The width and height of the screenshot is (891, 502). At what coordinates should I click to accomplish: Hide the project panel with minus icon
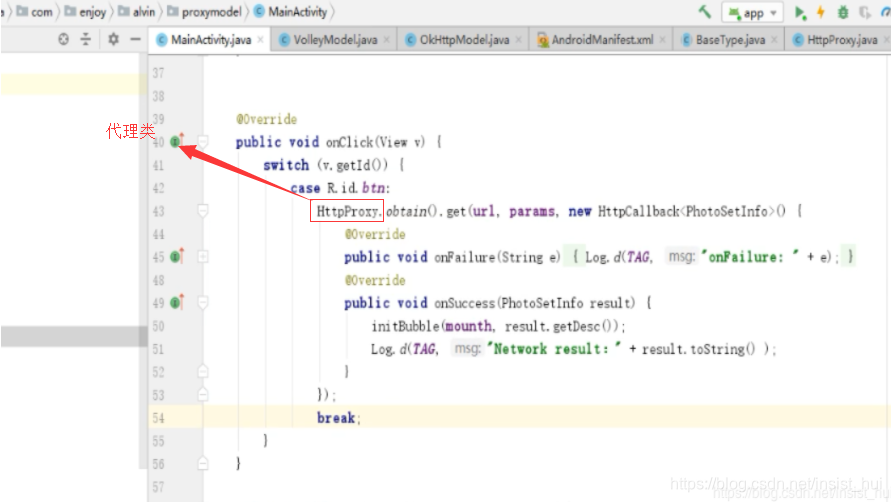pos(135,39)
